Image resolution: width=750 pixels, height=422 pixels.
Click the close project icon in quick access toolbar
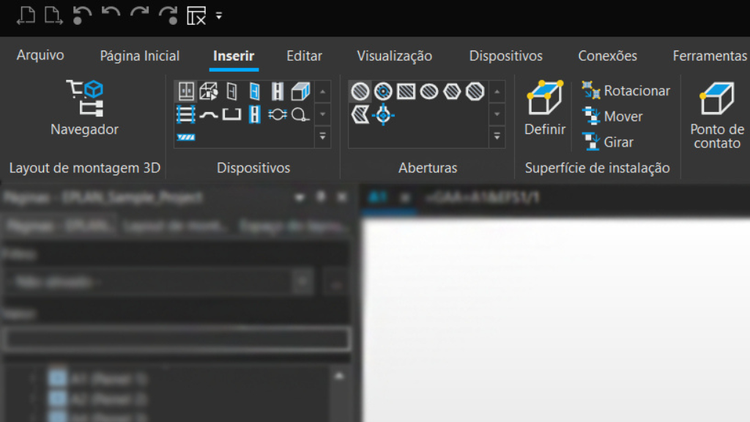(196, 16)
